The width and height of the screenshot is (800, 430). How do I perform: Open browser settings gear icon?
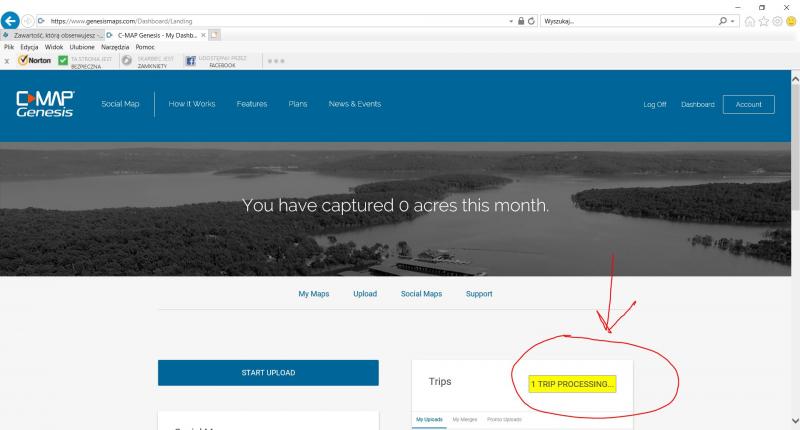[777, 20]
